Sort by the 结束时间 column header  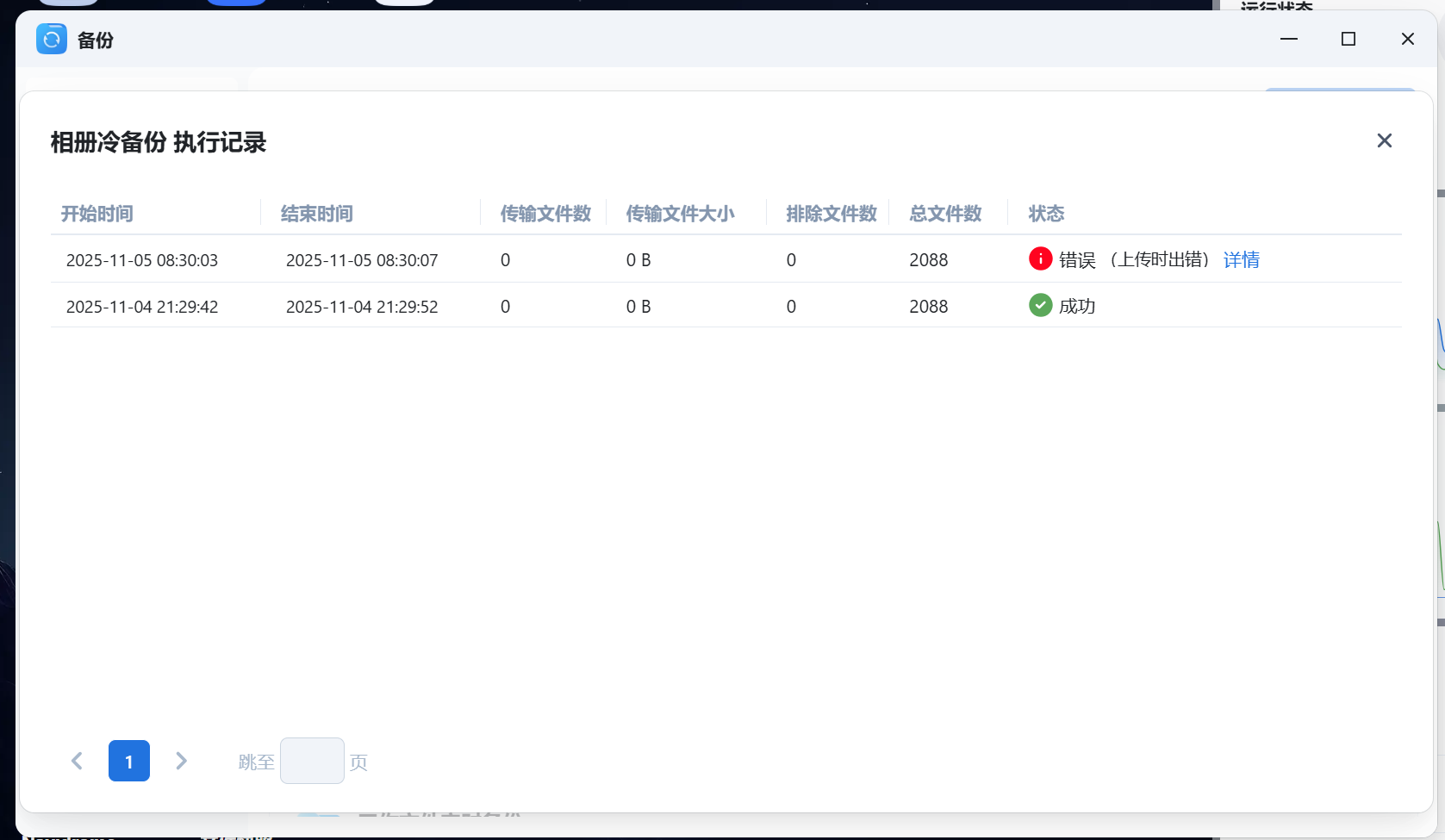[316, 213]
